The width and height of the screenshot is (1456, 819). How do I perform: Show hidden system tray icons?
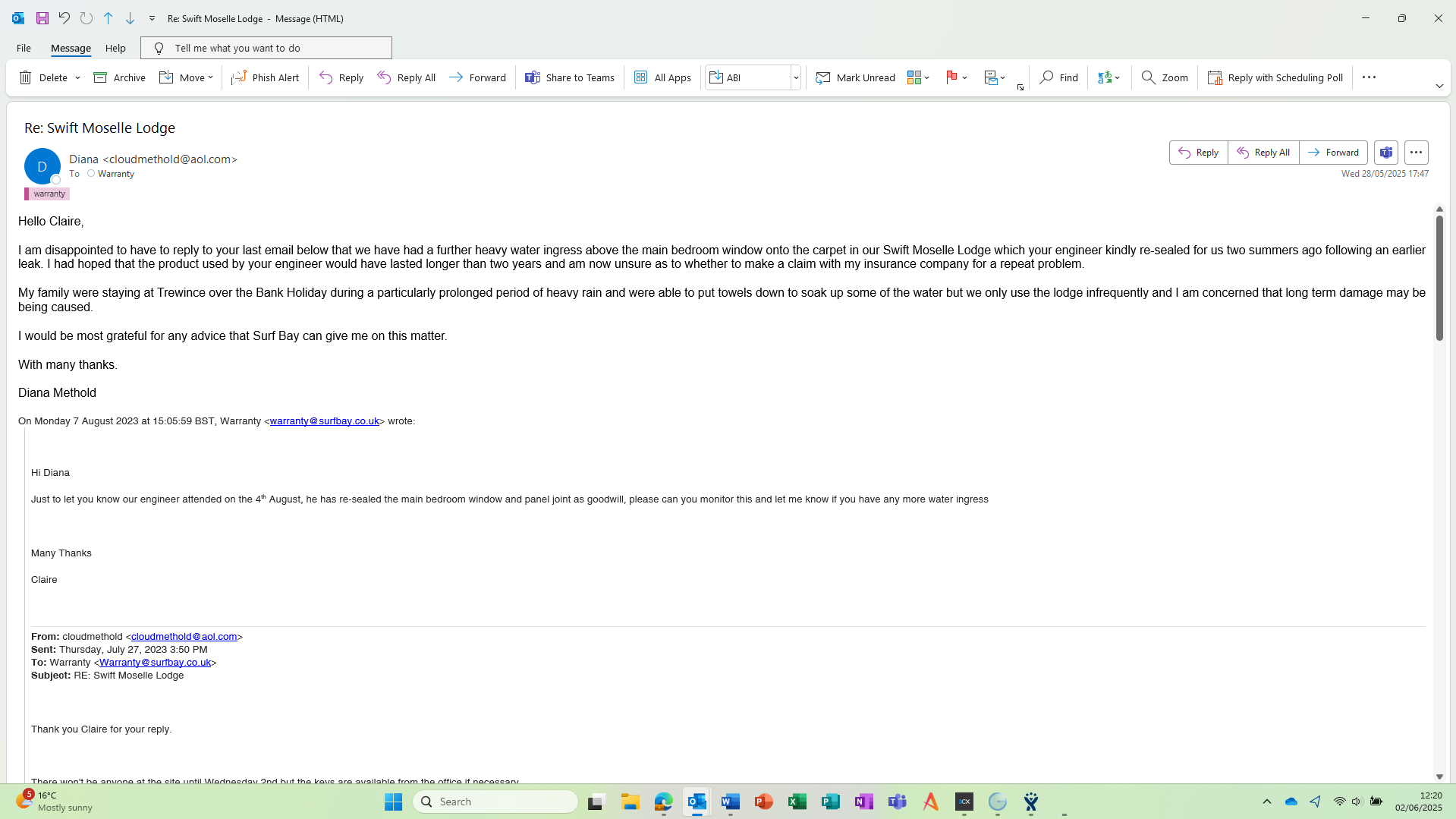(1267, 802)
